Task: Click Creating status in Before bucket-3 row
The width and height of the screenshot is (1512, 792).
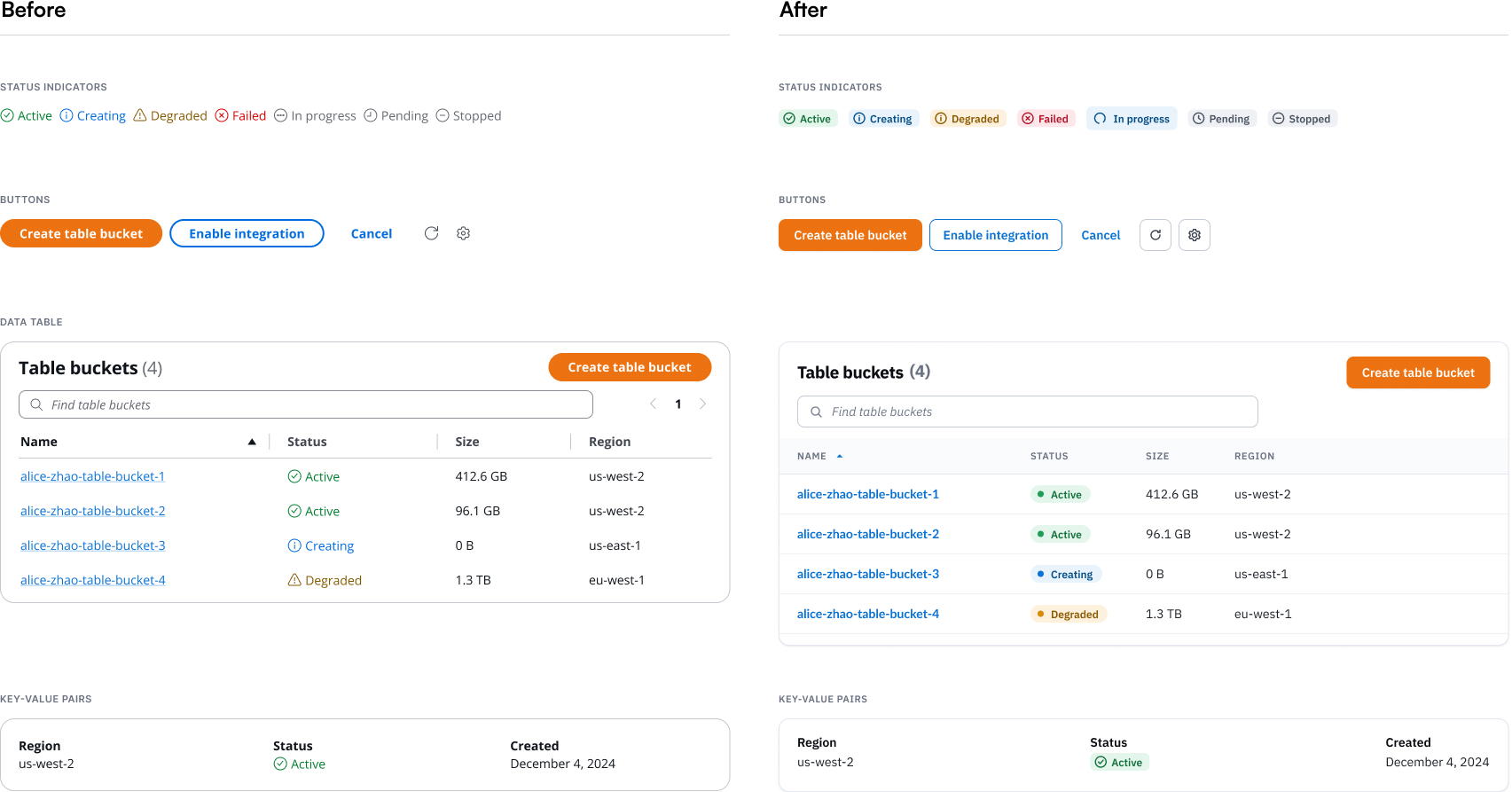Action: (321, 545)
